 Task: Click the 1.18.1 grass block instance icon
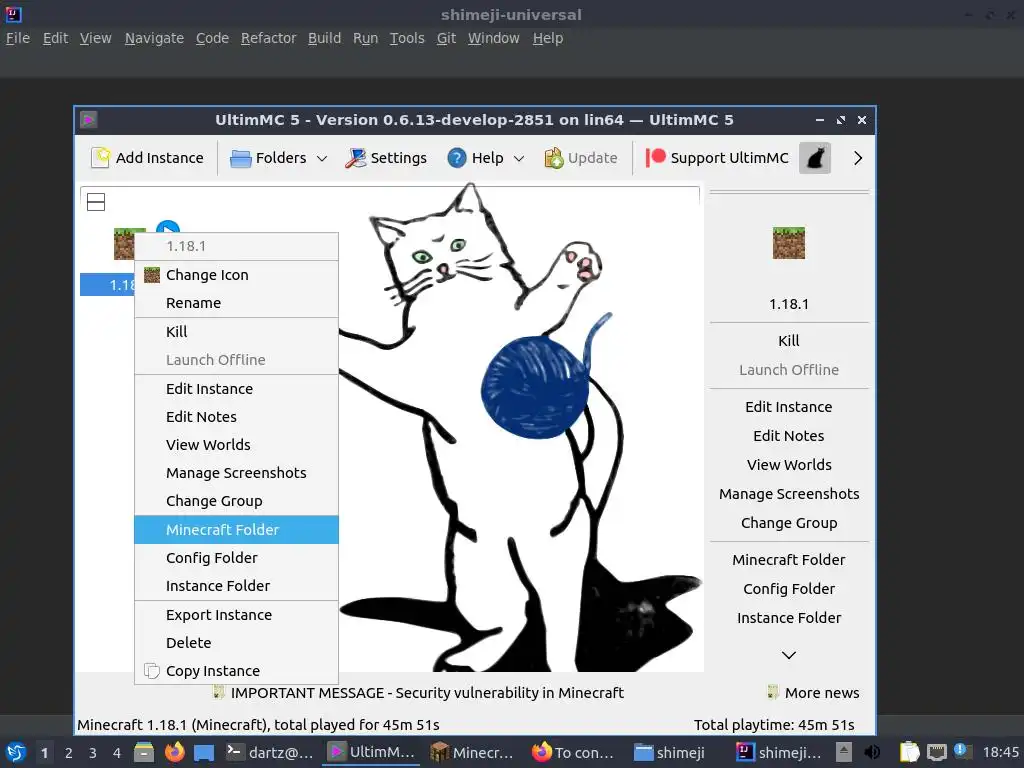[123, 244]
